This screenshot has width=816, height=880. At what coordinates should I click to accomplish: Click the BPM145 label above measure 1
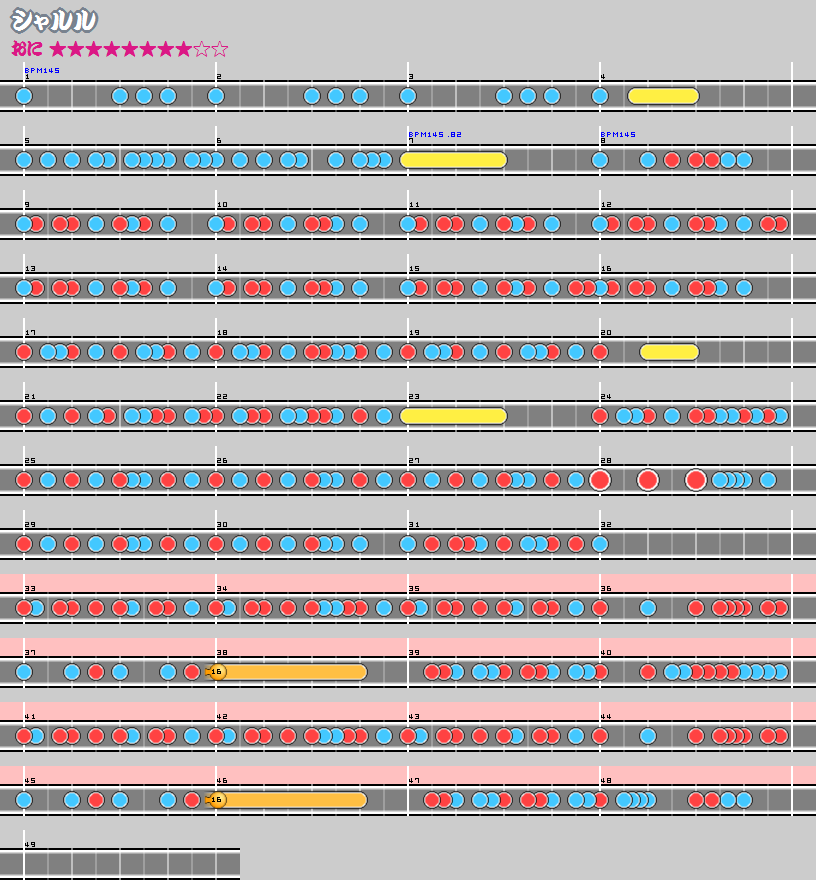click(x=42, y=70)
